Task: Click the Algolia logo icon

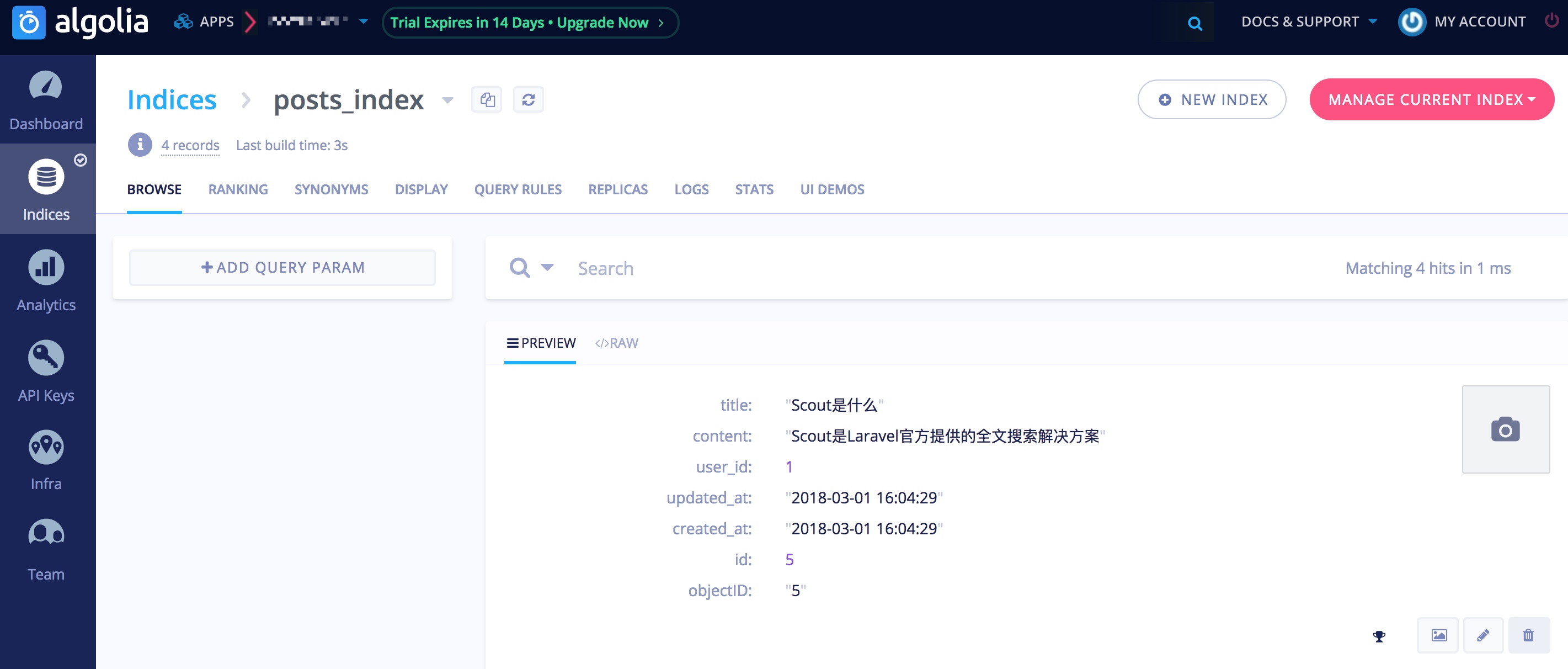Action: click(29, 23)
